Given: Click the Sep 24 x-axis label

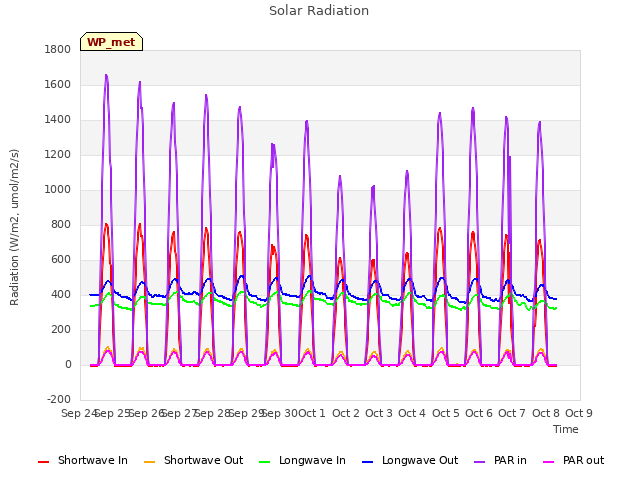Looking at the screenshot, I should coord(79,413).
